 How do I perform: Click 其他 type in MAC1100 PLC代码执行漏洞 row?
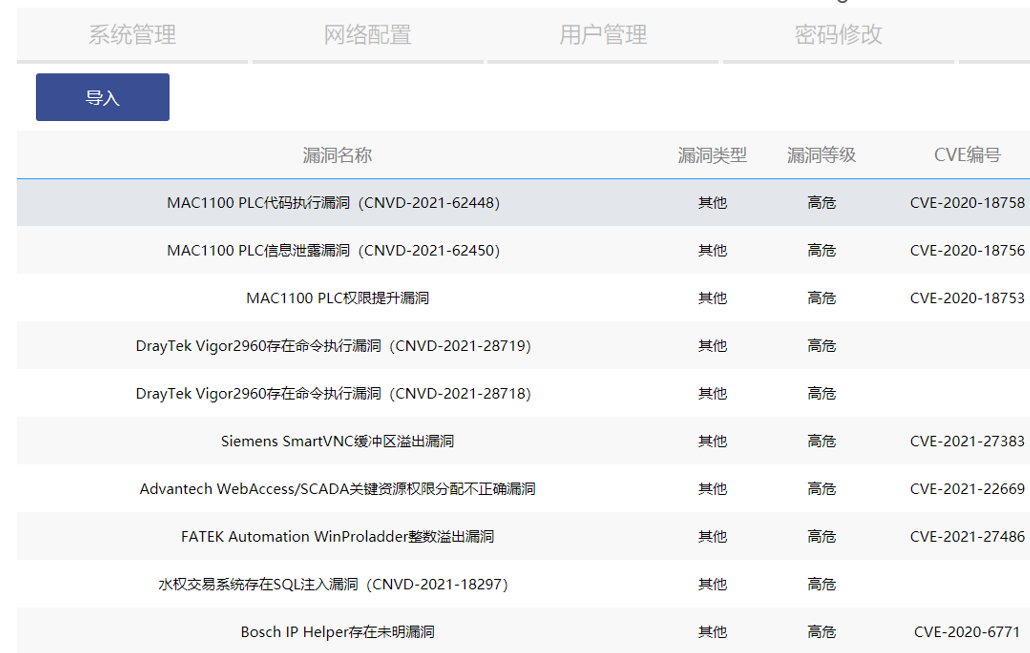(x=712, y=203)
